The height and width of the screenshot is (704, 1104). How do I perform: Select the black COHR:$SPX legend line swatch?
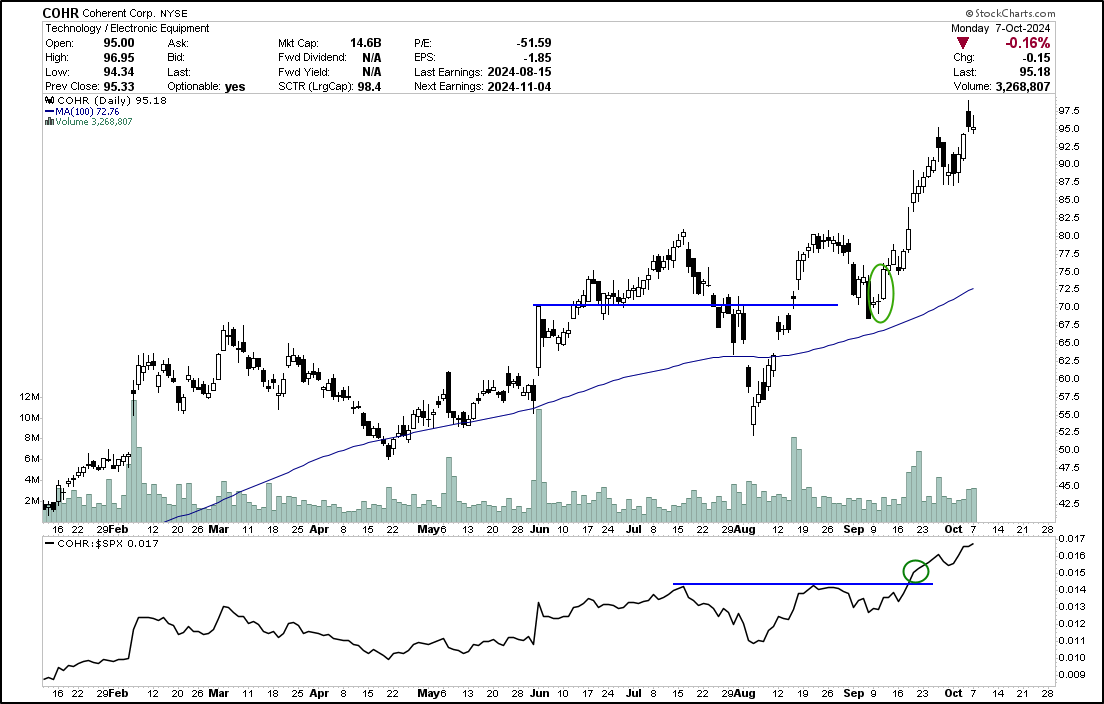[x=49, y=543]
